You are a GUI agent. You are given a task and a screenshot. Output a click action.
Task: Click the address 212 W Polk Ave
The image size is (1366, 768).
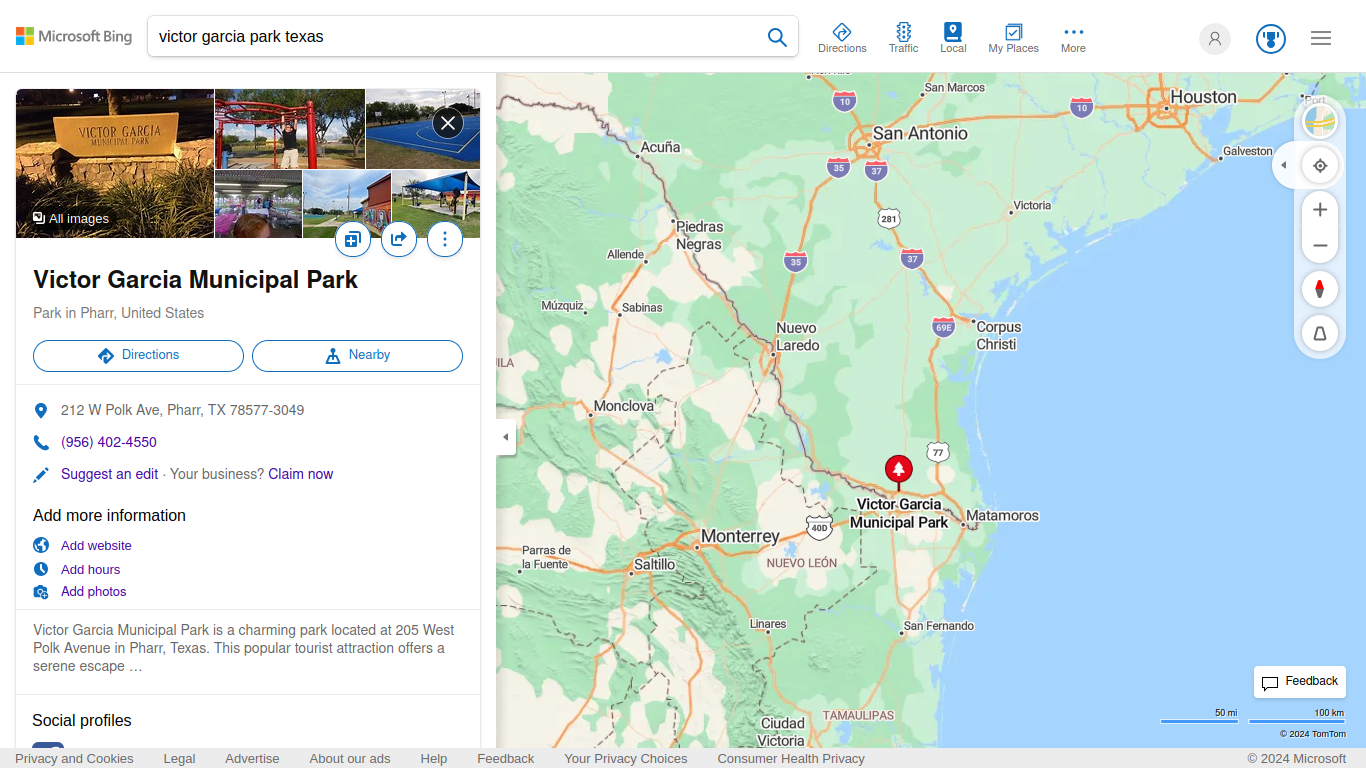pyautogui.click(x=182, y=410)
